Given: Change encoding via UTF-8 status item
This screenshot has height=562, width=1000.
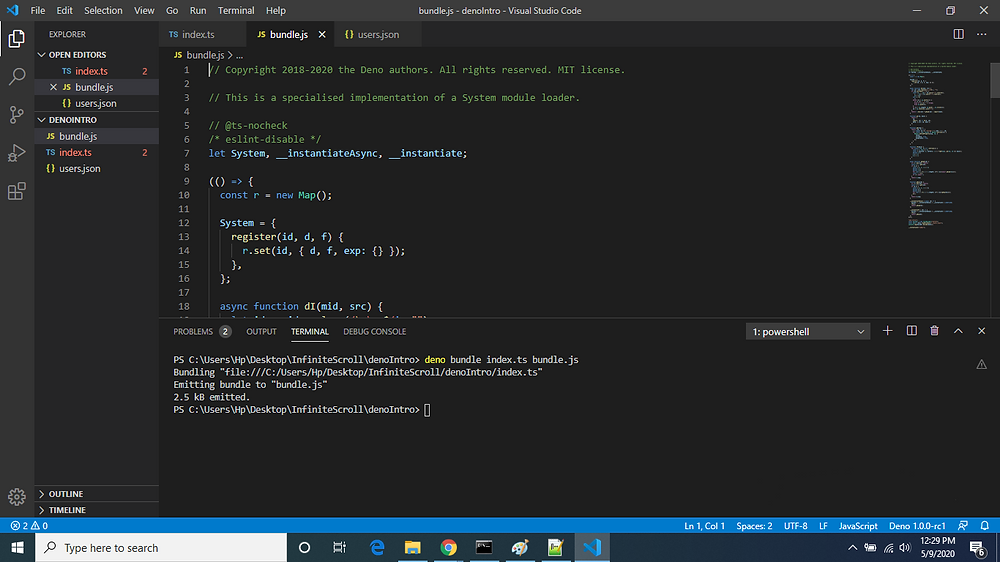Looking at the screenshot, I should coord(795,526).
